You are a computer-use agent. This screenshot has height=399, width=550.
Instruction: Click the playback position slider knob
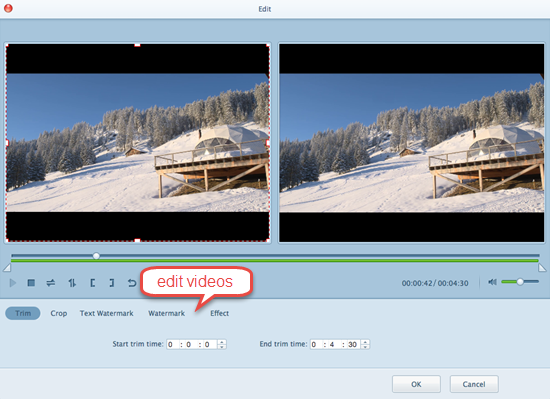(96, 256)
